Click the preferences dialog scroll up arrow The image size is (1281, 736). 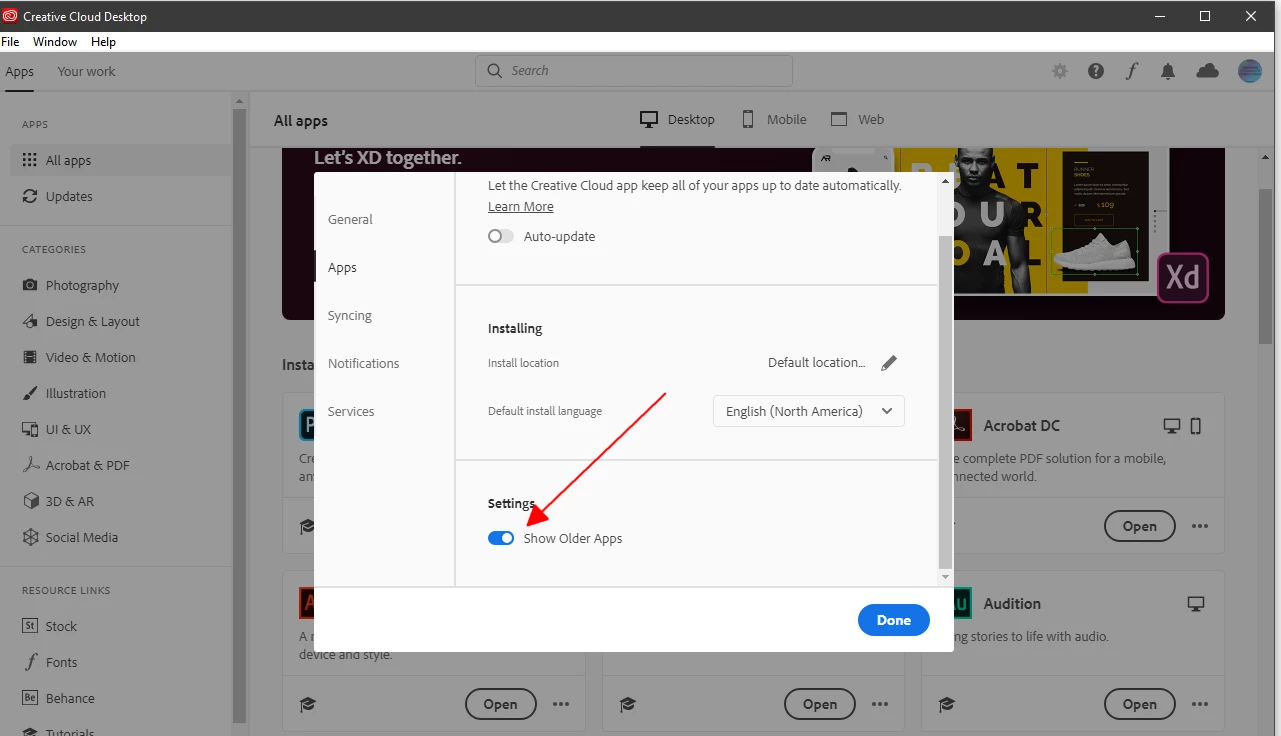tap(946, 182)
